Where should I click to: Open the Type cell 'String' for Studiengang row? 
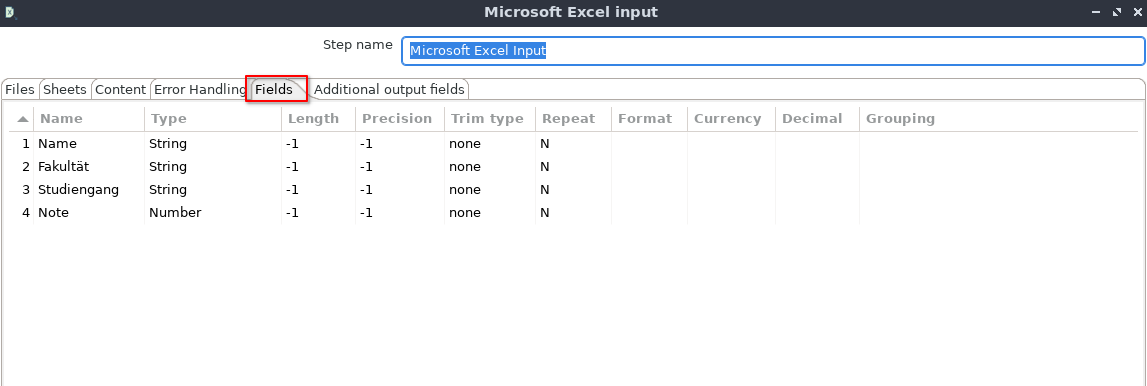(x=213, y=190)
